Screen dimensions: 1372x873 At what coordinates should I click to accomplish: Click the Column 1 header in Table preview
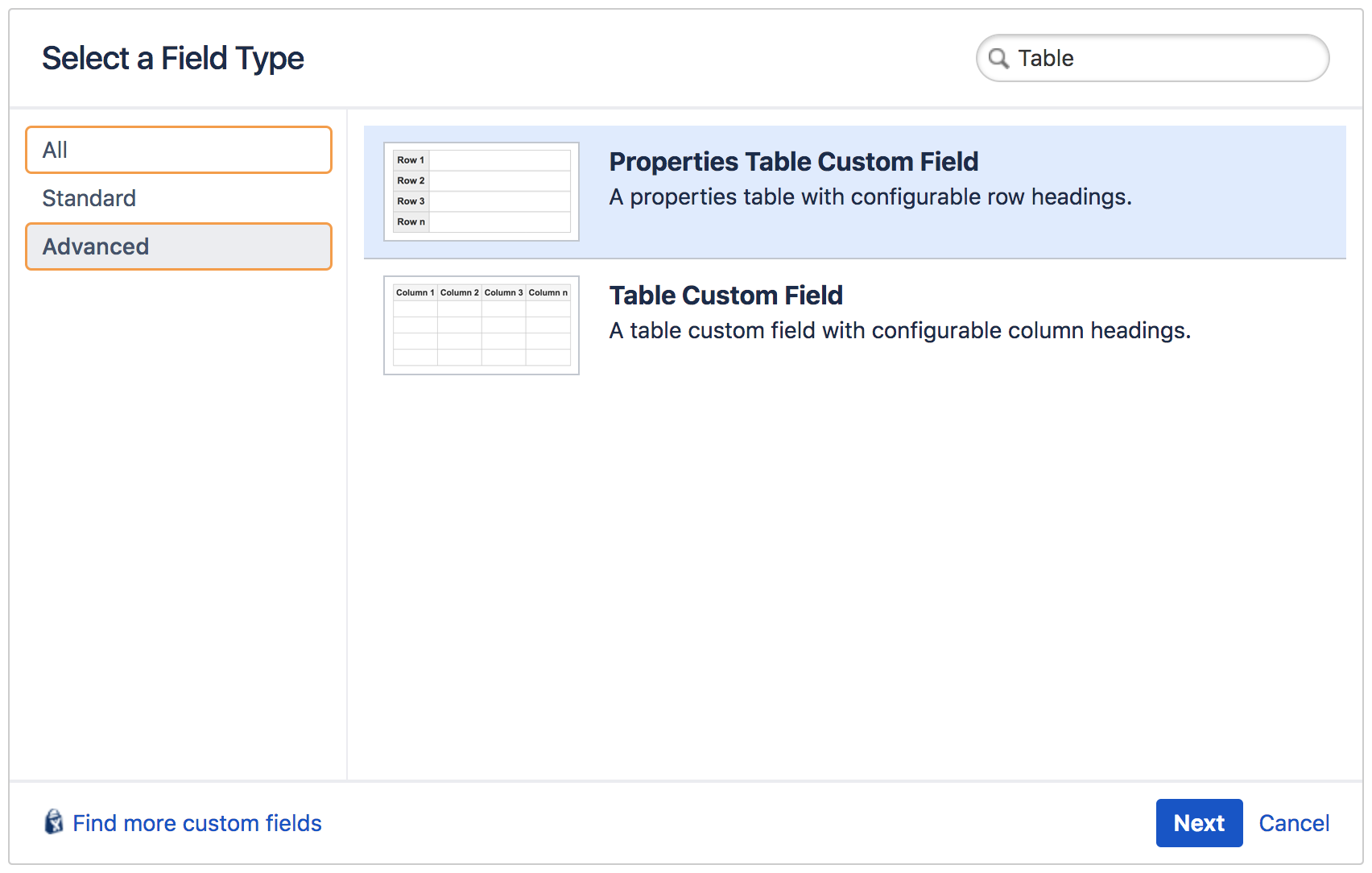tap(415, 292)
